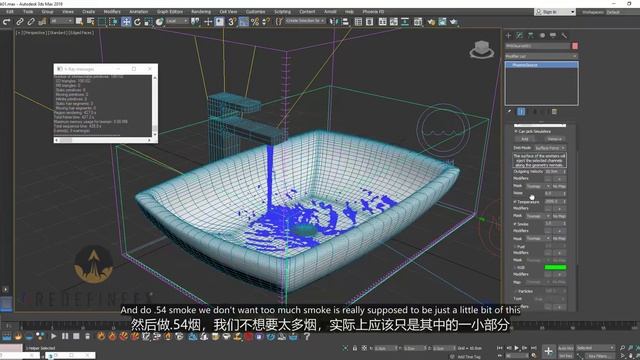The width and height of the screenshot is (640, 360).
Task: Click the object name field in Modify panel
Action: 538,46
